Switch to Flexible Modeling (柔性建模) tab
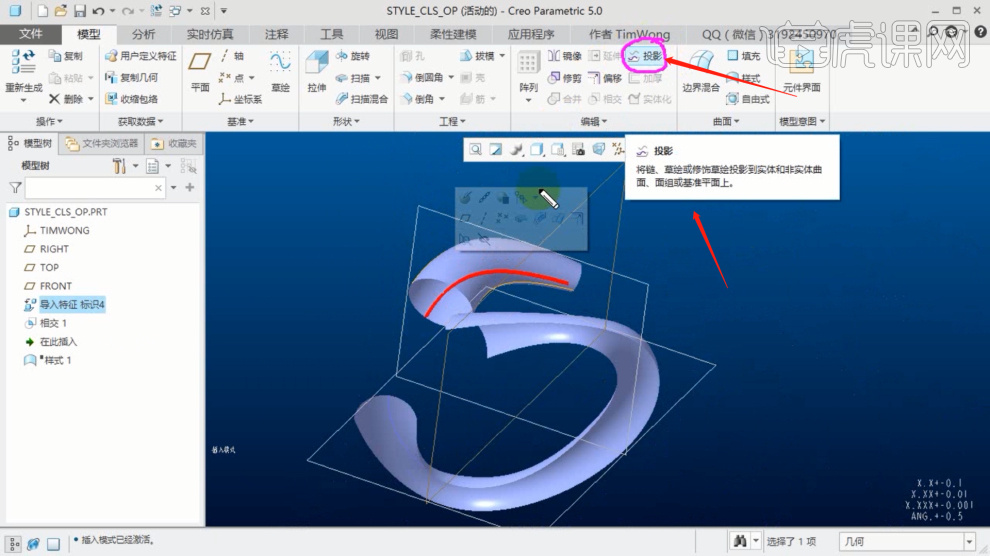The width and height of the screenshot is (990, 556). pos(453,34)
